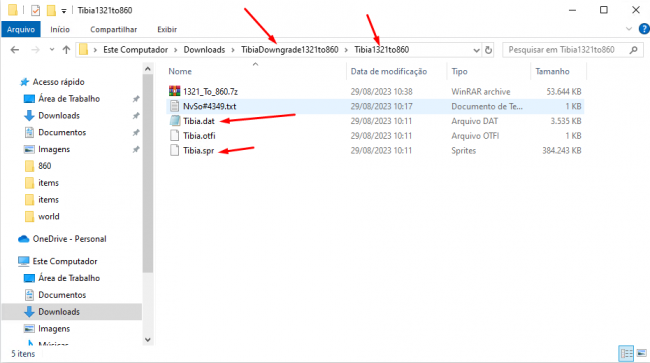The width and height of the screenshot is (650, 363).
Task: Click the 10:38 modification date of 1321_To_860.7z
Action: pyautogui.click(x=381, y=92)
